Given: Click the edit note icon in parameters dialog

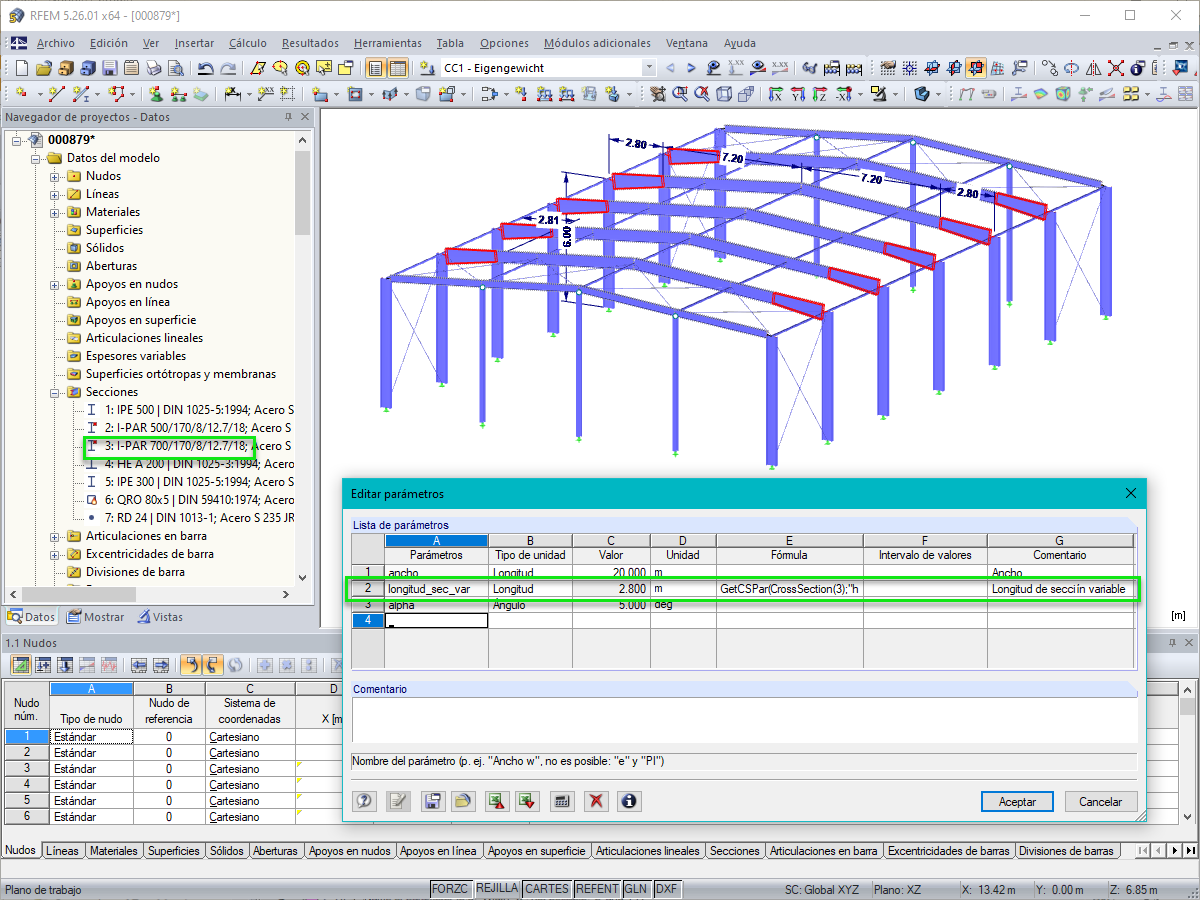Looking at the screenshot, I should (398, 801).
